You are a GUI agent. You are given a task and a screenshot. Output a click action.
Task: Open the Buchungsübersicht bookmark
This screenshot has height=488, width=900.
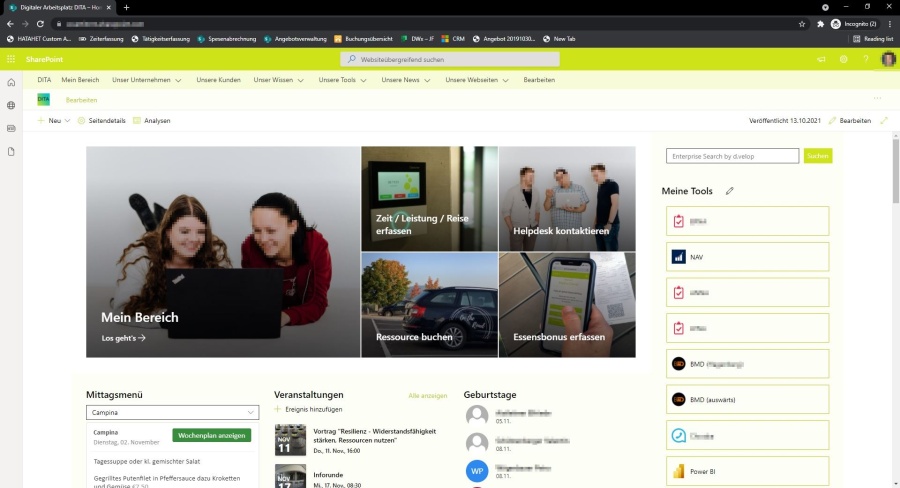pyautogui.click(x=363, y=39)
